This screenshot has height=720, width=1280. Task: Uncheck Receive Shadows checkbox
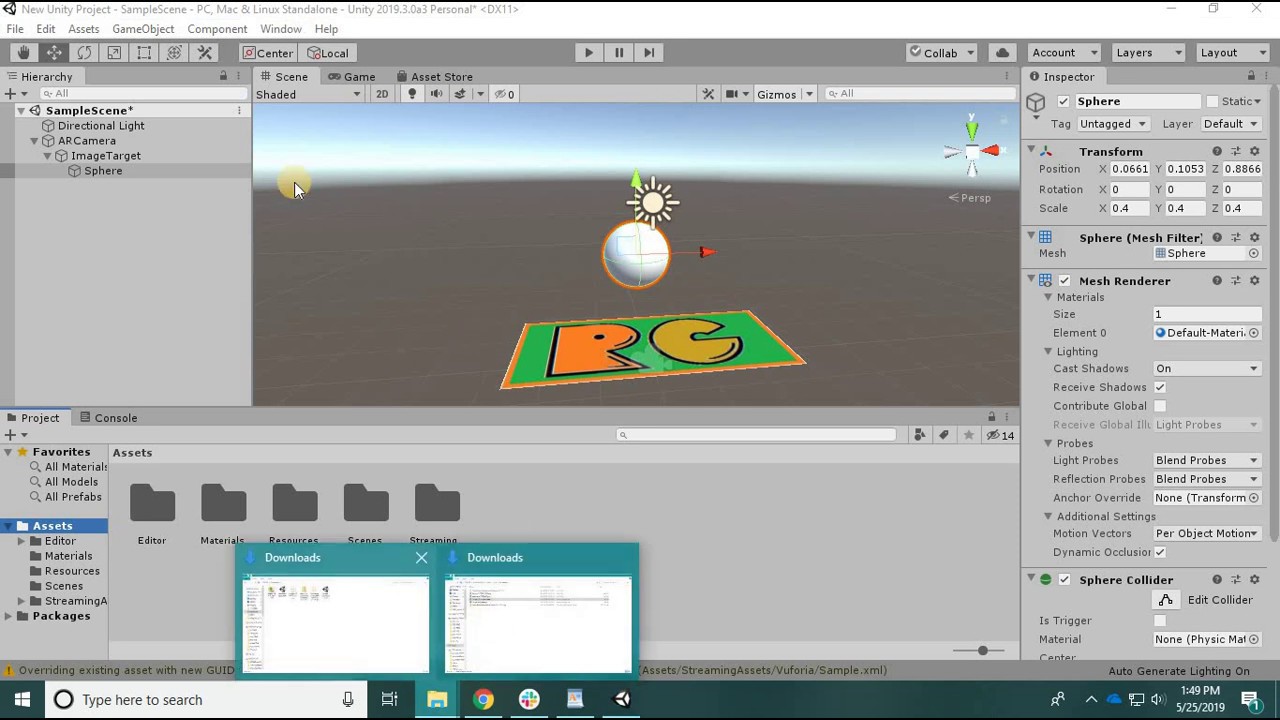pyautogui.click(x=1160, y=387)
